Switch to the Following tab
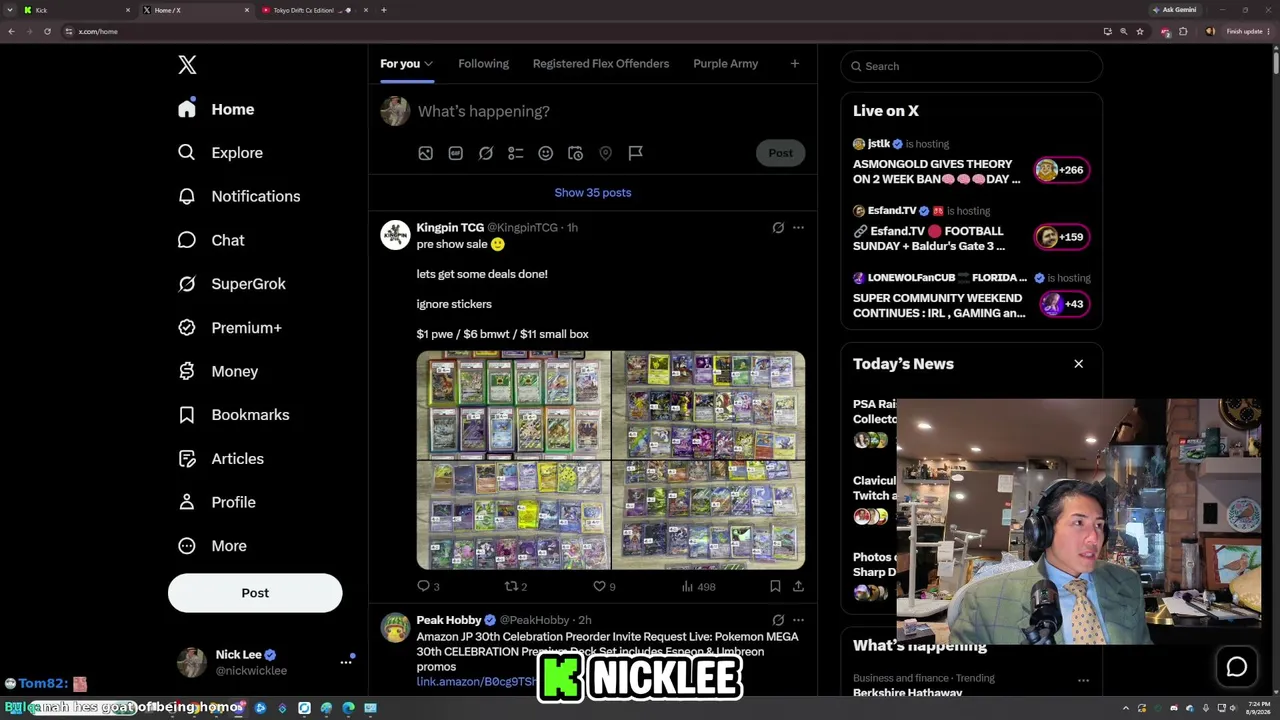1280x720 pixels. (483, 64)
